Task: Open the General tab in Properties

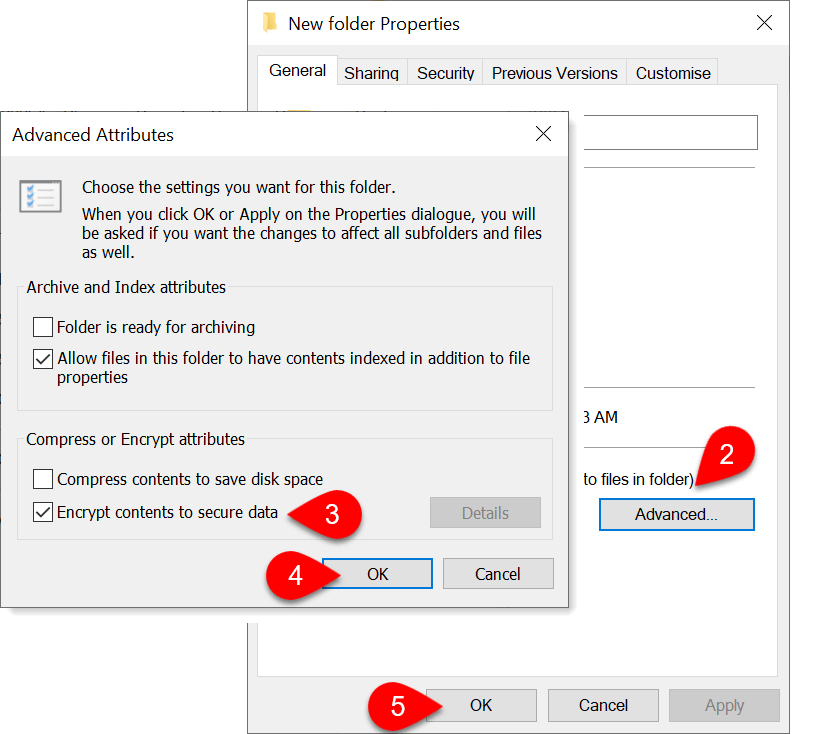Action: tap(297, 70)
